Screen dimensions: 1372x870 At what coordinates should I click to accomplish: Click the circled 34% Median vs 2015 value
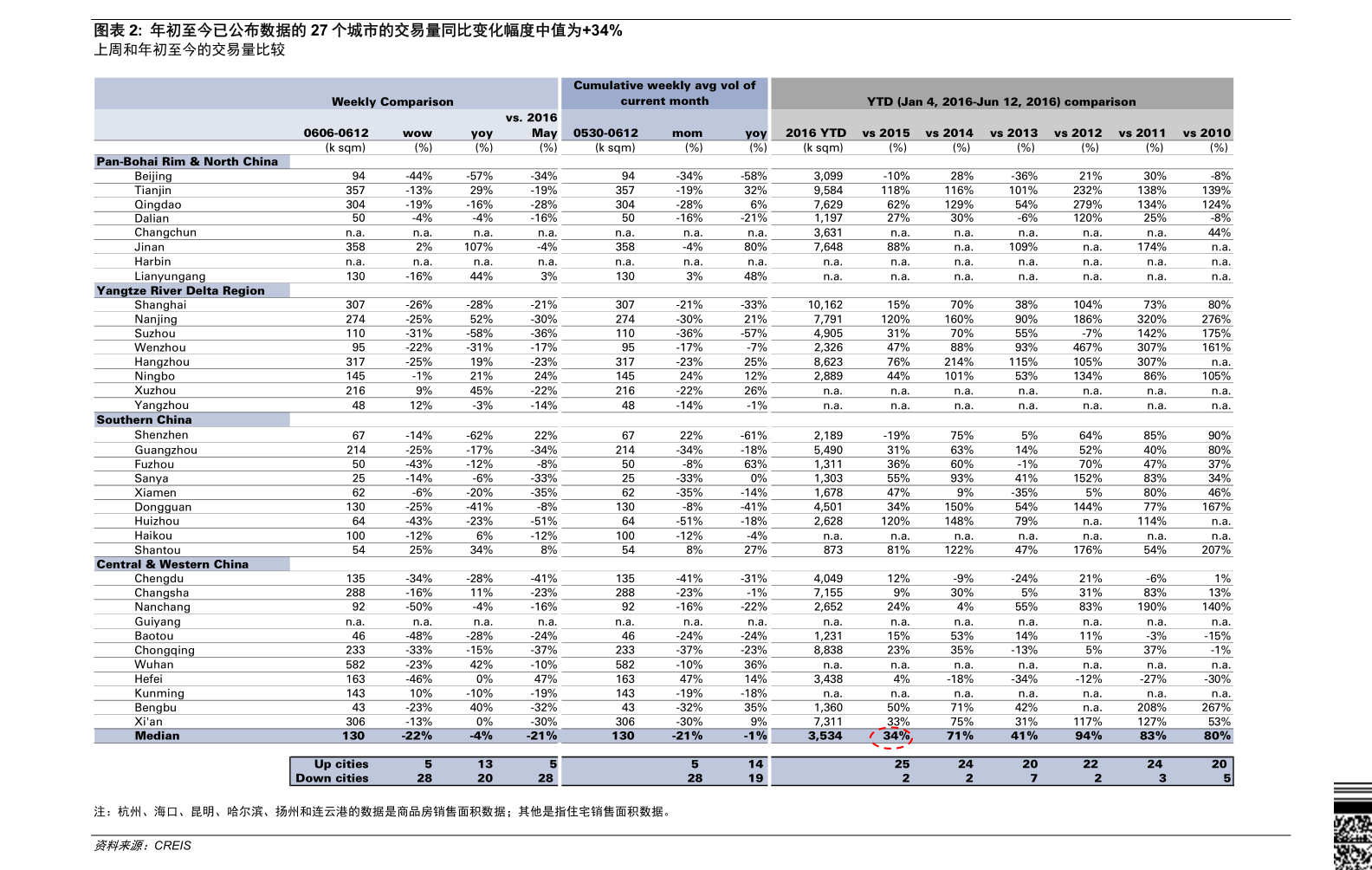[896, 736]
